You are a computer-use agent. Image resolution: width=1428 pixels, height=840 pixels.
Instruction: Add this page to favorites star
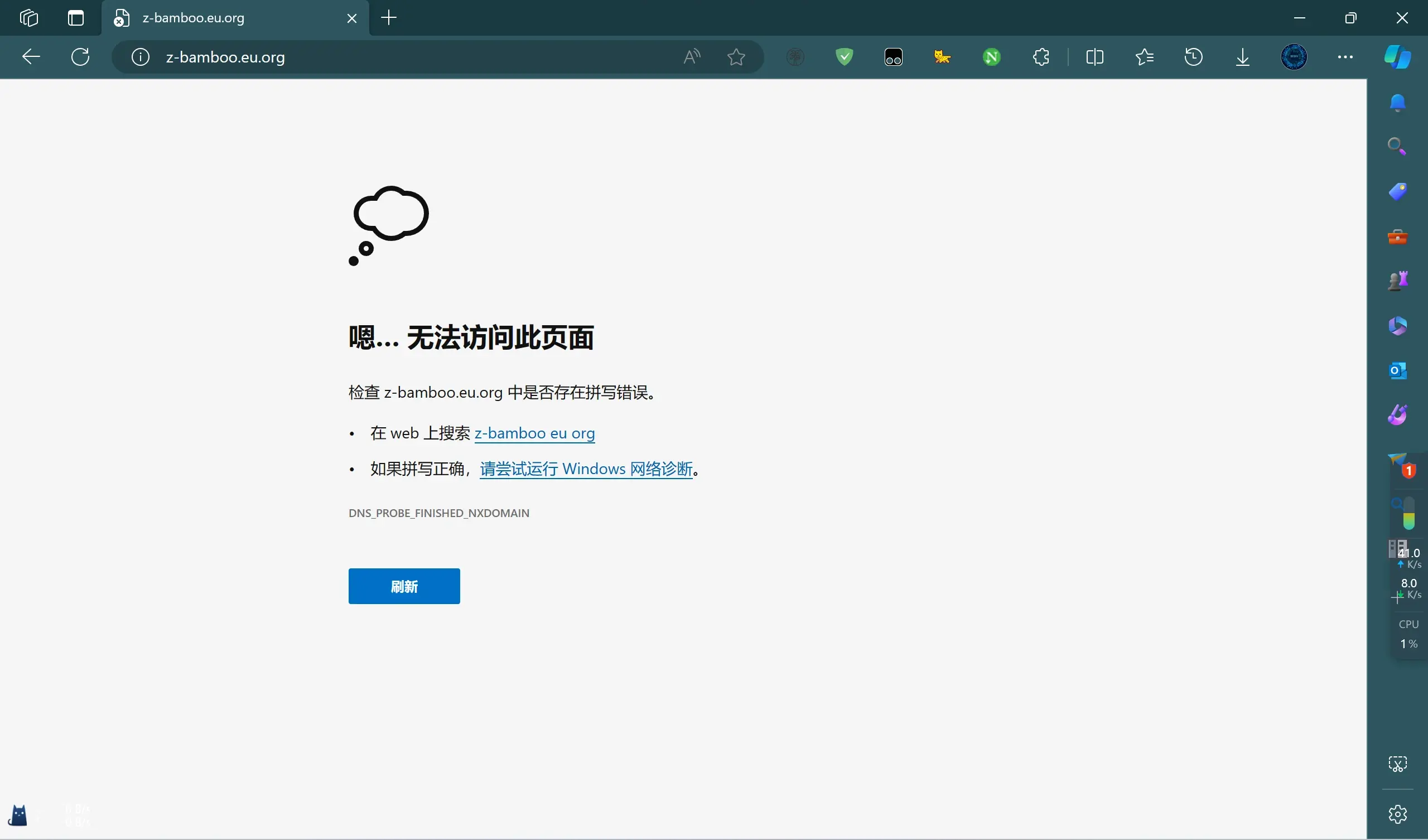pyautogui.click(x=736, y=57)
